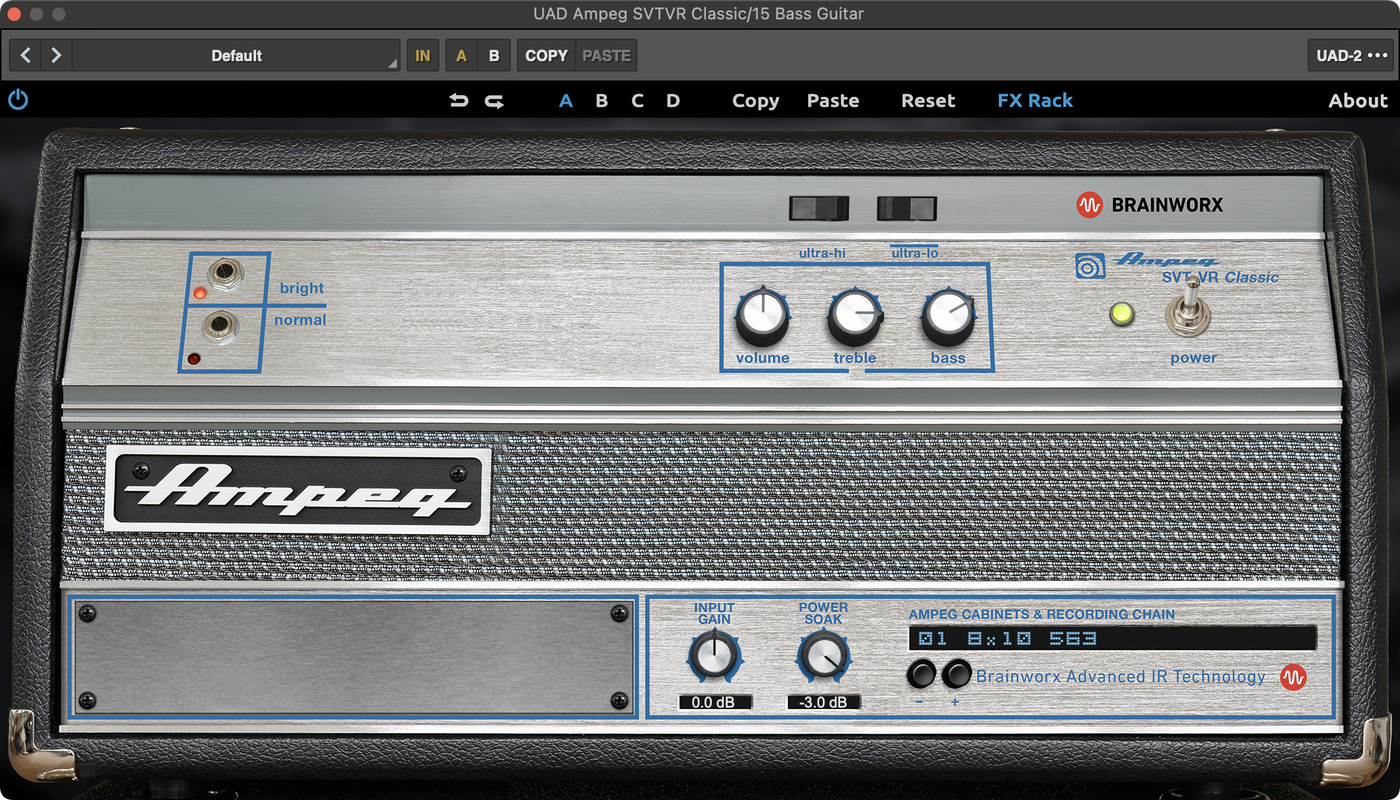Click the AMPEG CABINETS & RECORDING CHAIN label

[1042, 614]
